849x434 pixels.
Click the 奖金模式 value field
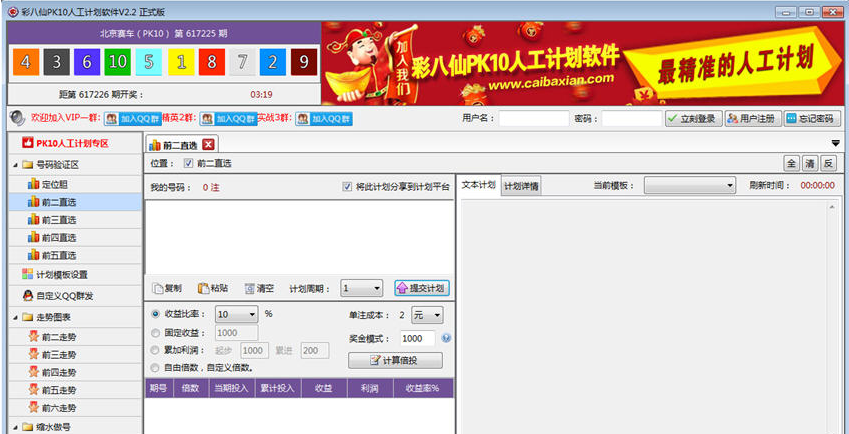(x=417, y=338)
